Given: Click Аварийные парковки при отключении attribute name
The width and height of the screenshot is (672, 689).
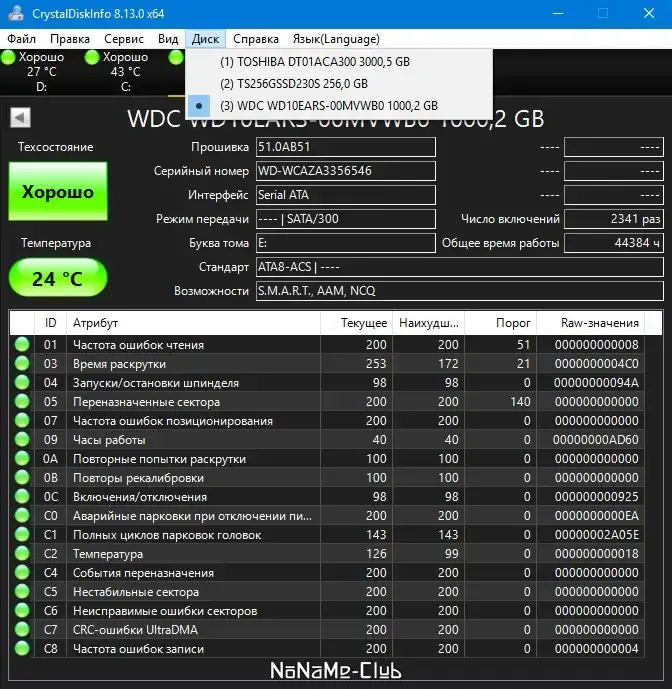Looking at the screenshot, I should tap(193, 515).
